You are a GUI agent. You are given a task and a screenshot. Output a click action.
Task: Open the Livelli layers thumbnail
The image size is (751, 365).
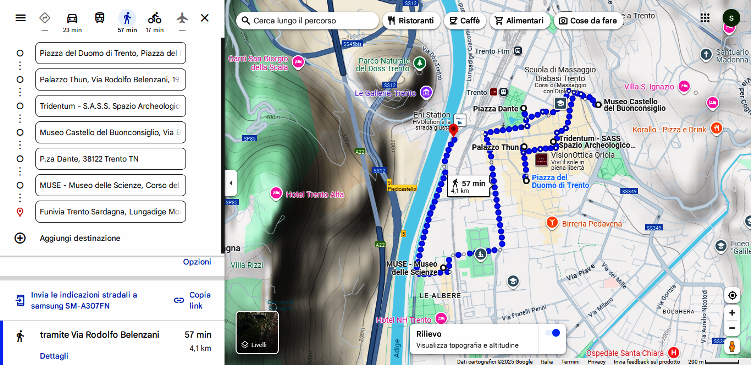(x=257, y=332)
